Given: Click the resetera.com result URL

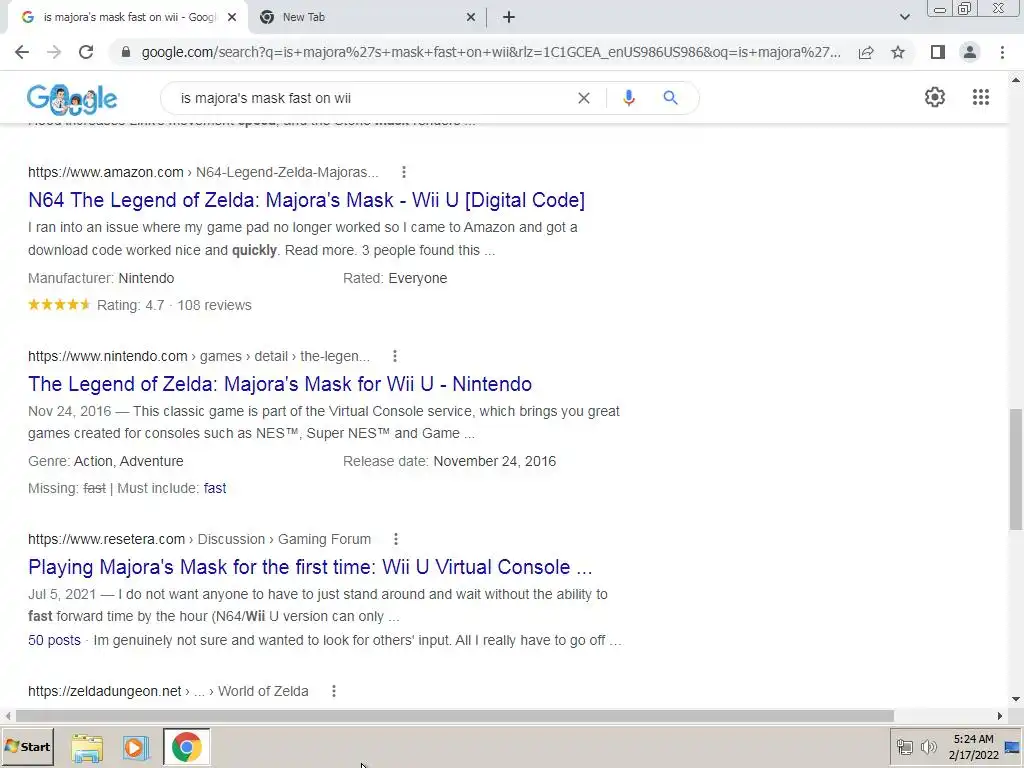Looking at the screenshot, I should coord(199,539).
